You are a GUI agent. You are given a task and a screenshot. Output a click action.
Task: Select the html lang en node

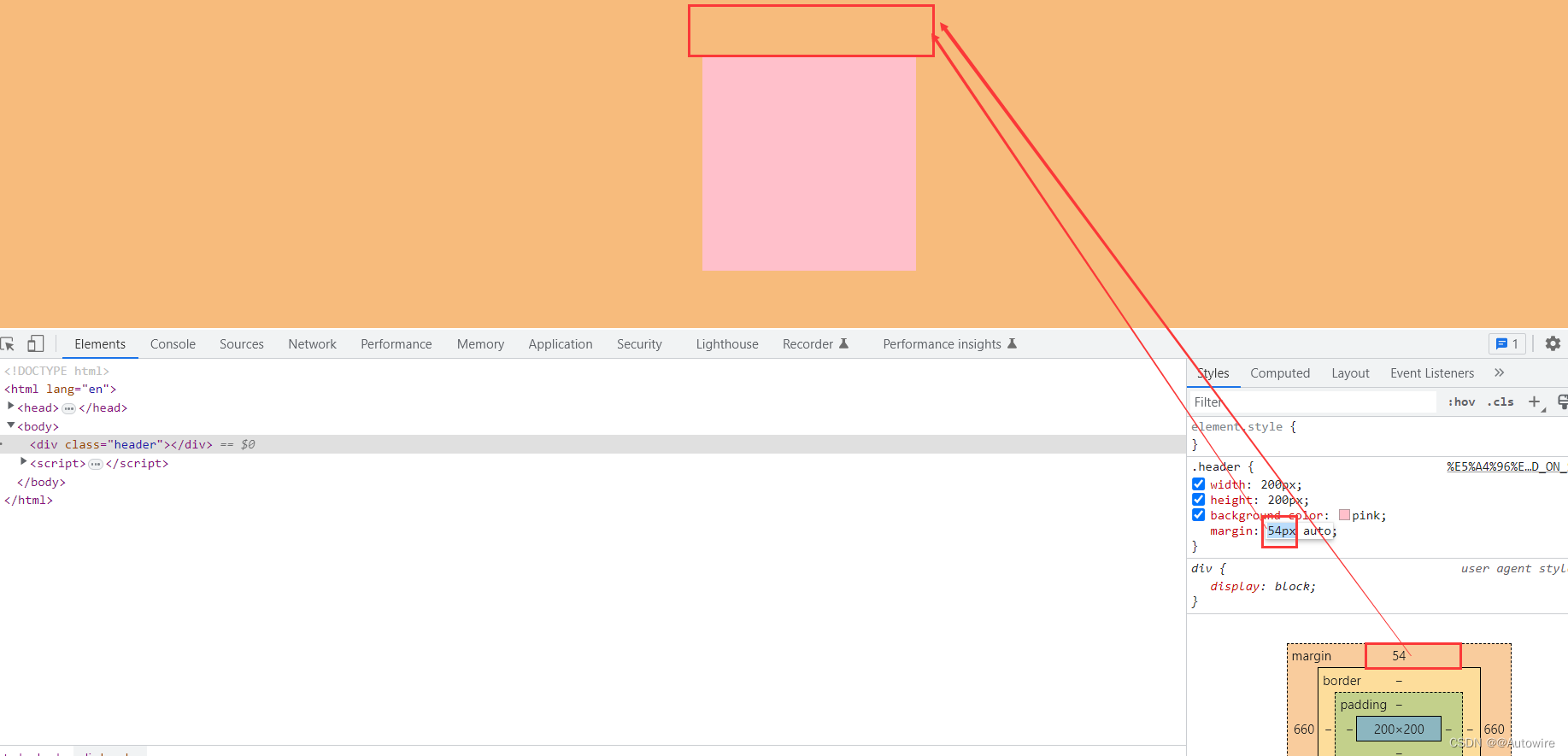coord(60,390)
